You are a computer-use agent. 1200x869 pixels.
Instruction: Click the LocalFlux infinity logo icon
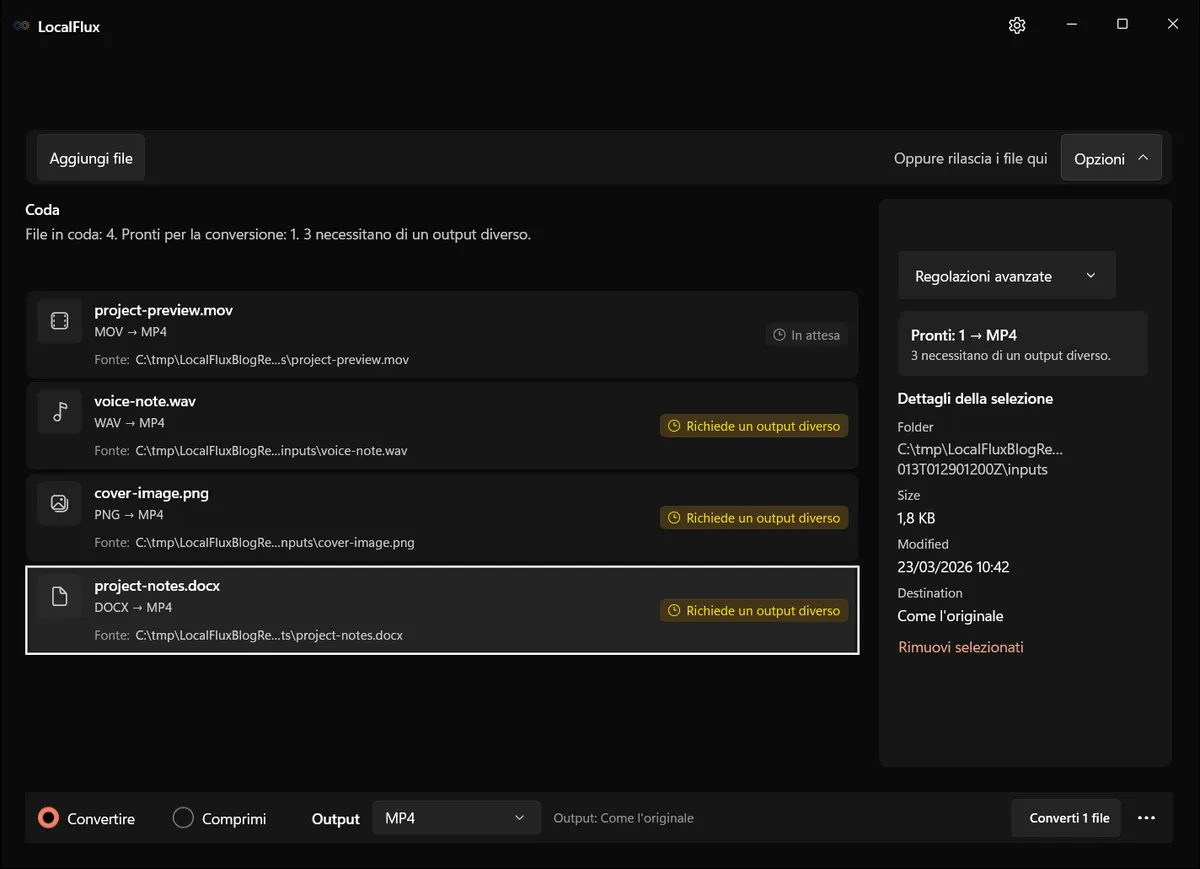point(21,27)
